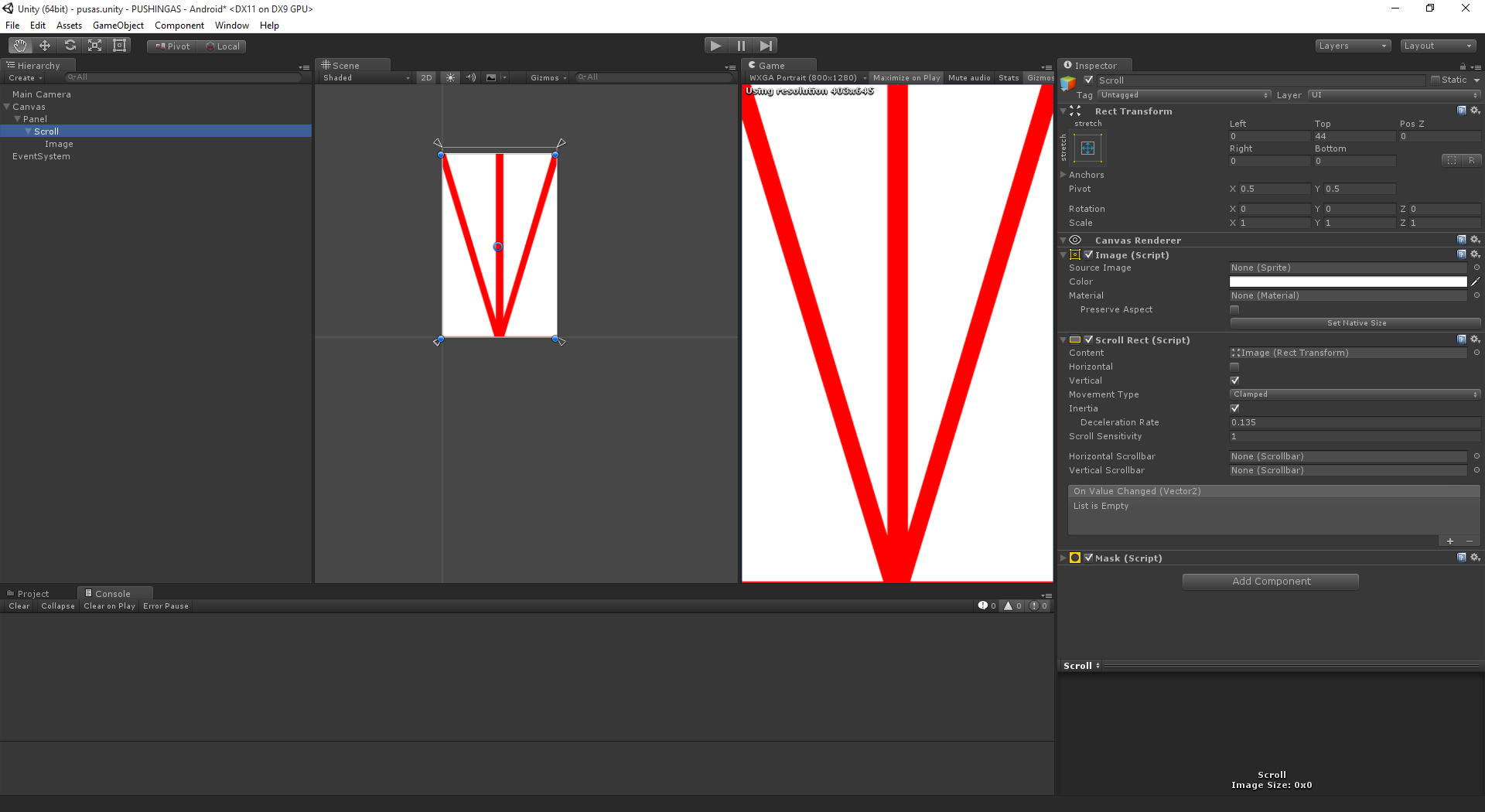Expand the Anchors foldout
The height and width of the screenshot is (812, 1485).
click(1063, 175)
